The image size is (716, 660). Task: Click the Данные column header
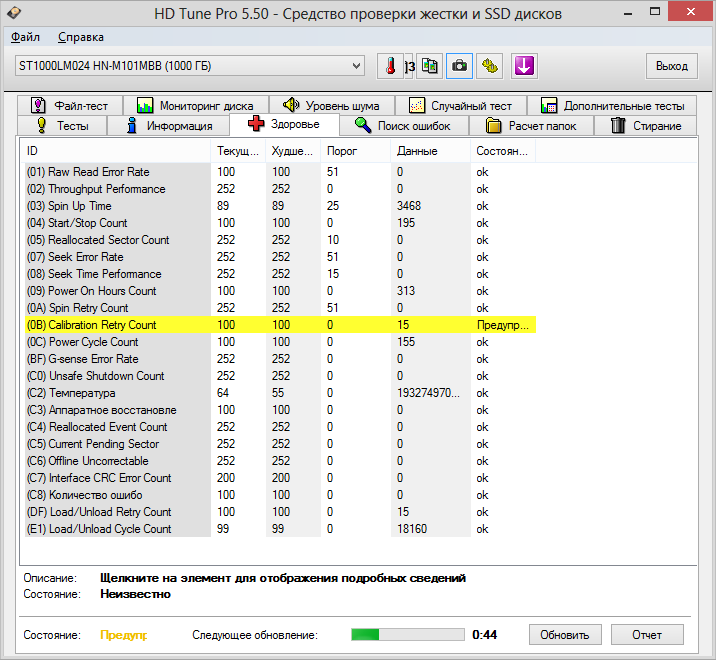click(430, 151)
